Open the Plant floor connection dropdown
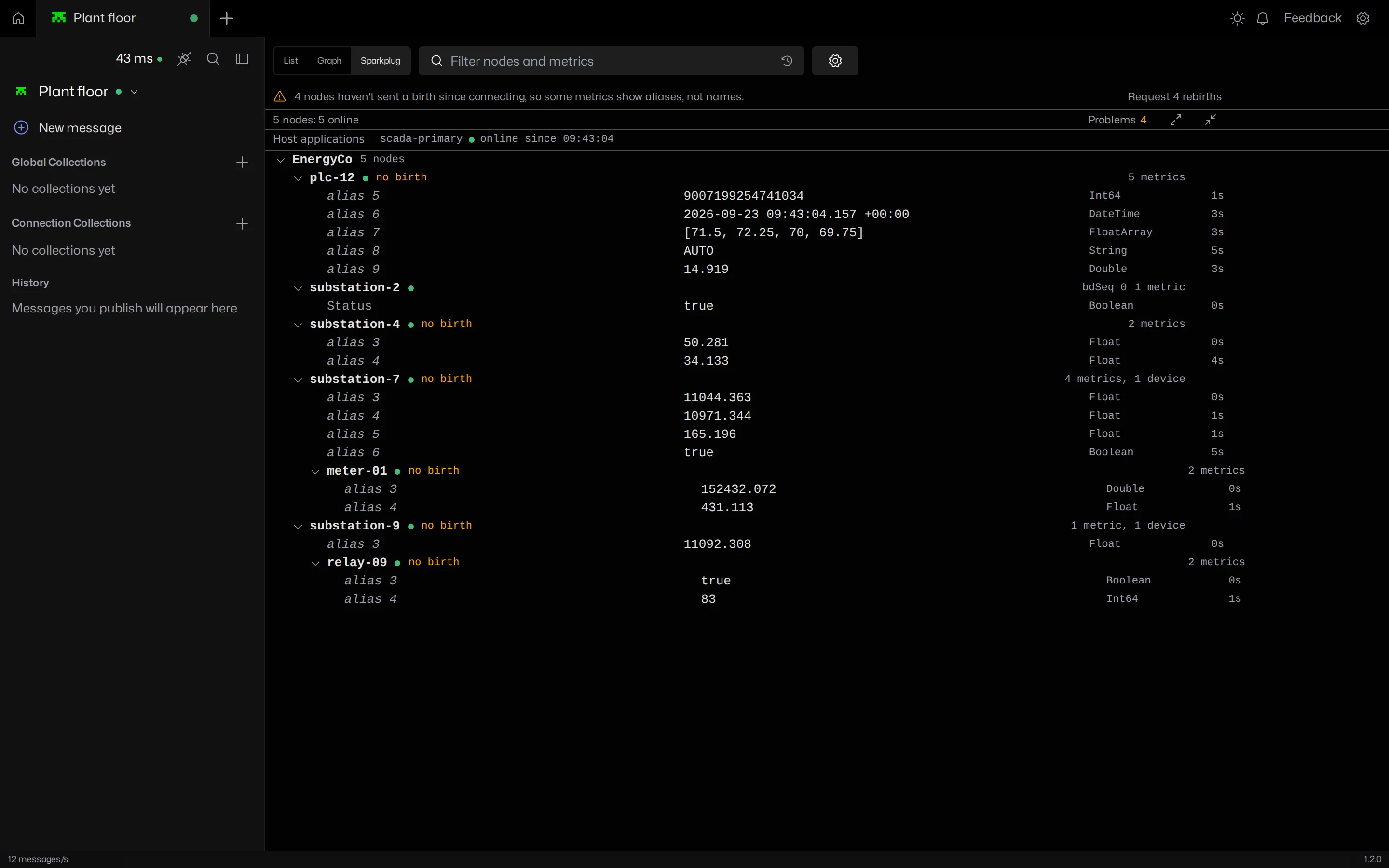Image resolution: width=1389 pixels, height=868 pixels. (x=134, y=92)
